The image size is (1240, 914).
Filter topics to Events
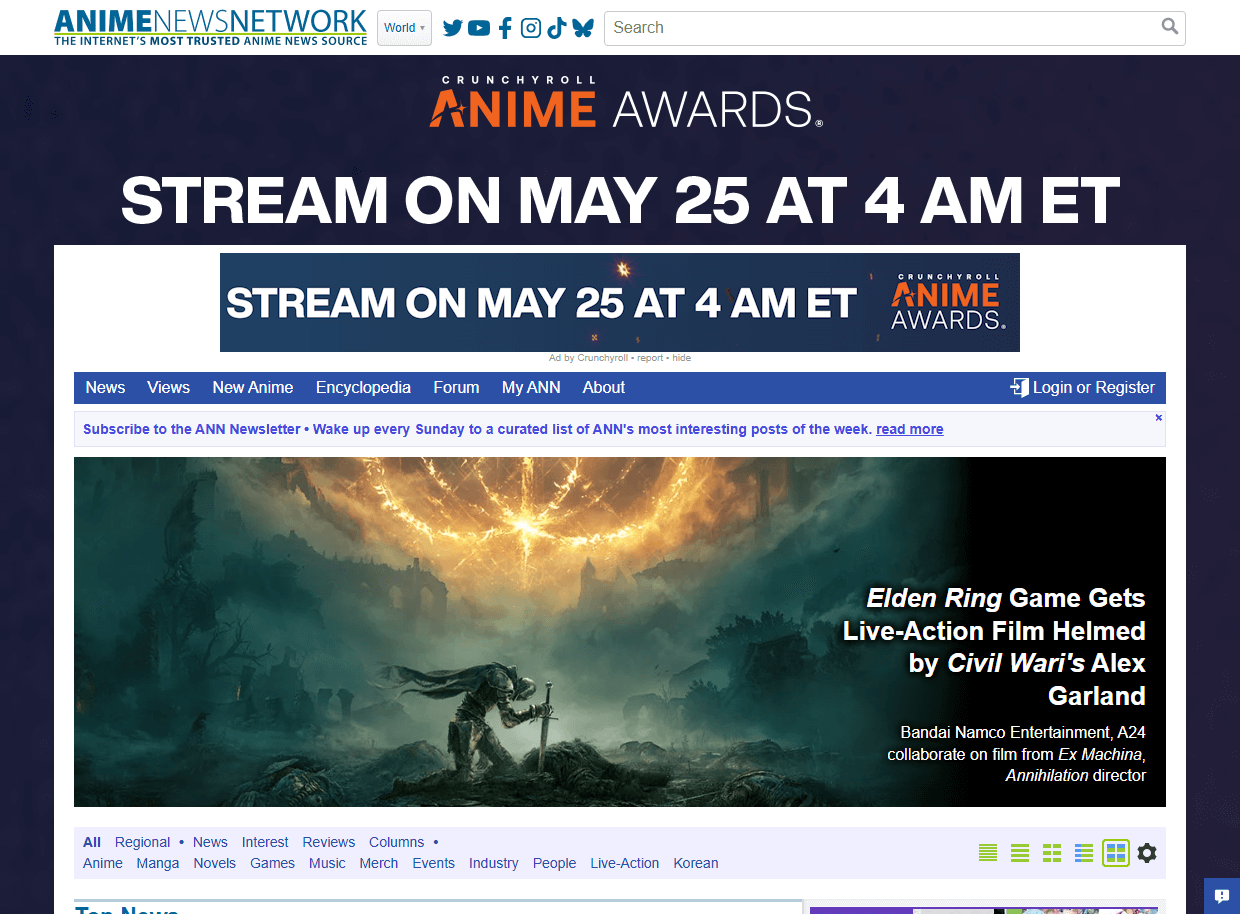click(x=434, y=863)
